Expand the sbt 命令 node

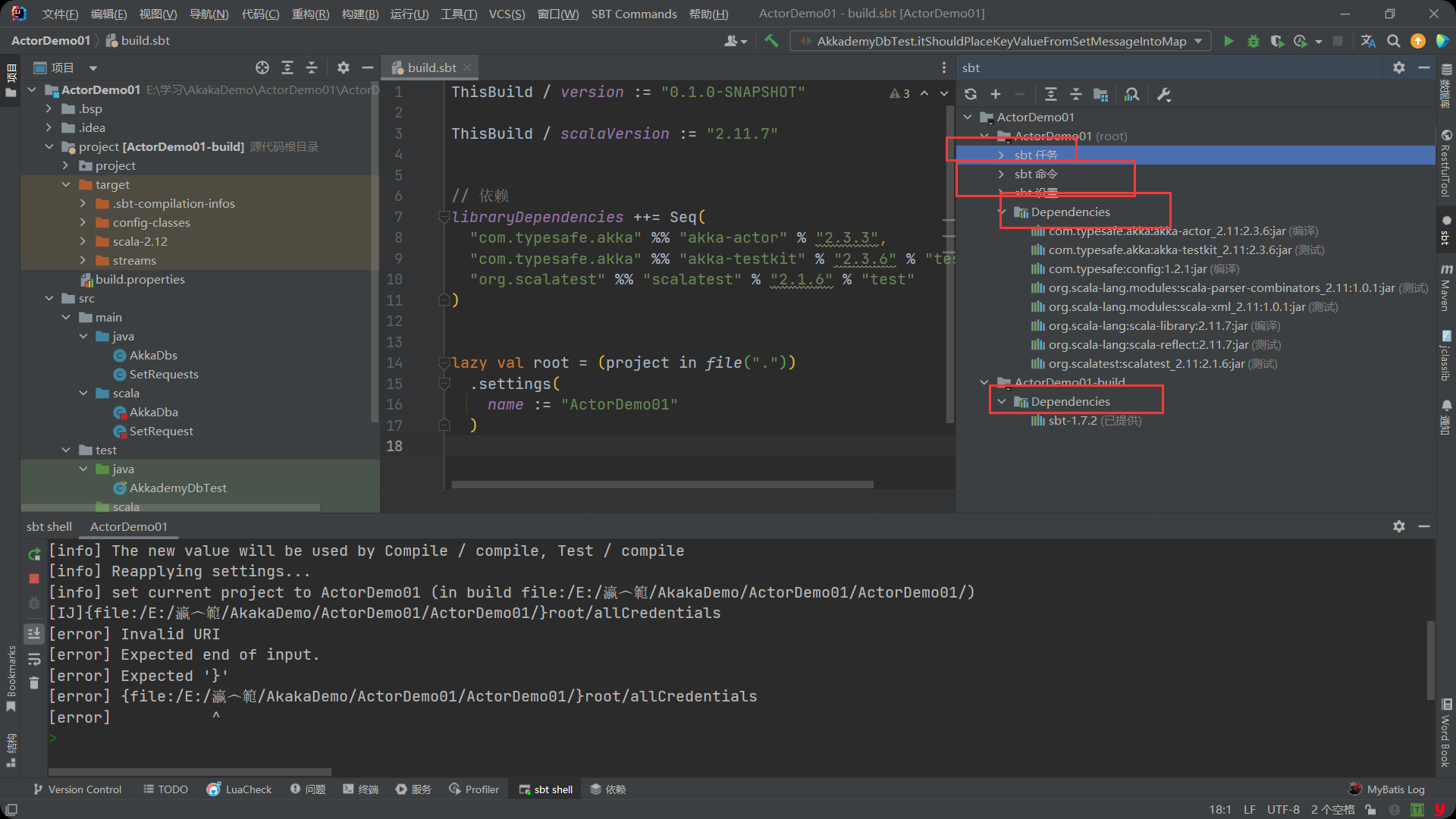[x=1001, y=174]
